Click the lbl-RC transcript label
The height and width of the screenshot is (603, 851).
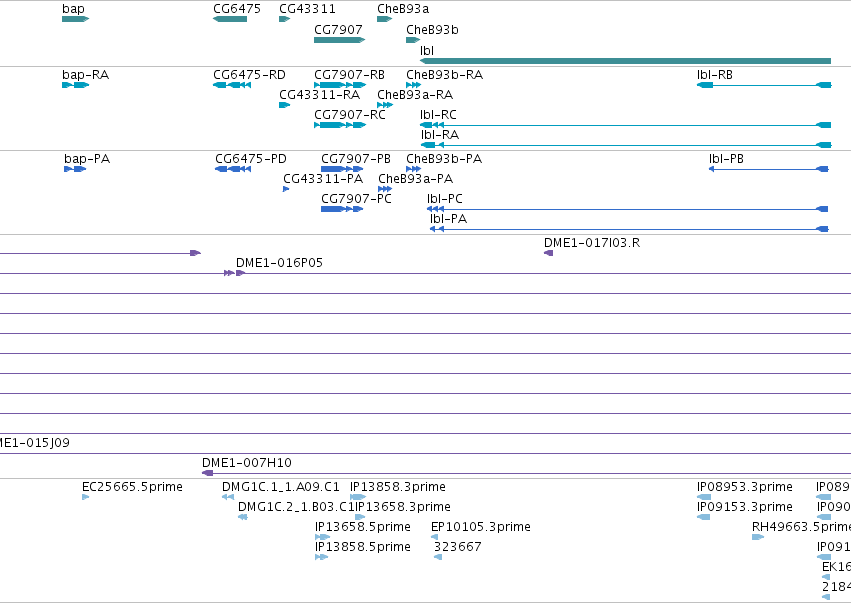click(x=438, y=115)
